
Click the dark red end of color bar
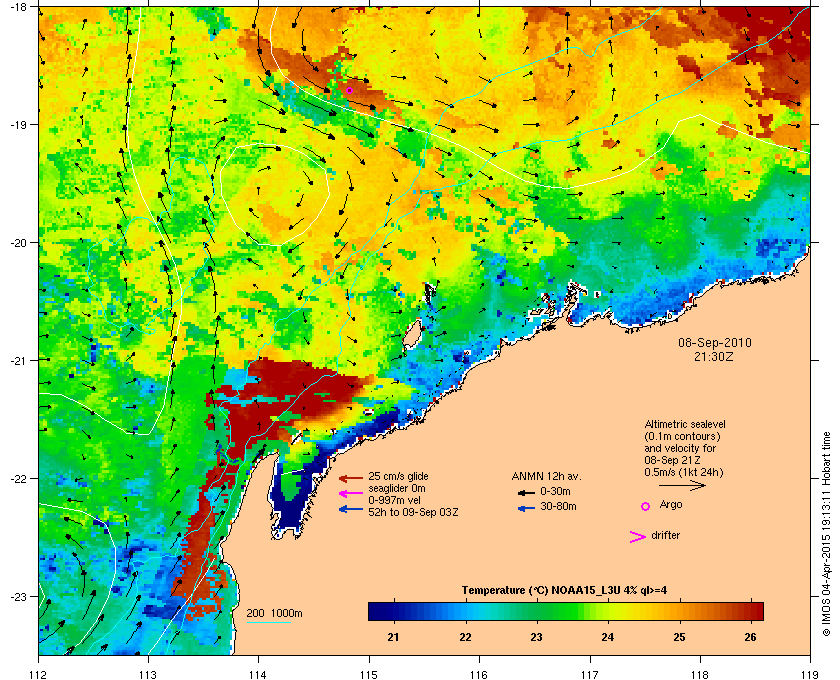point(757,611)
